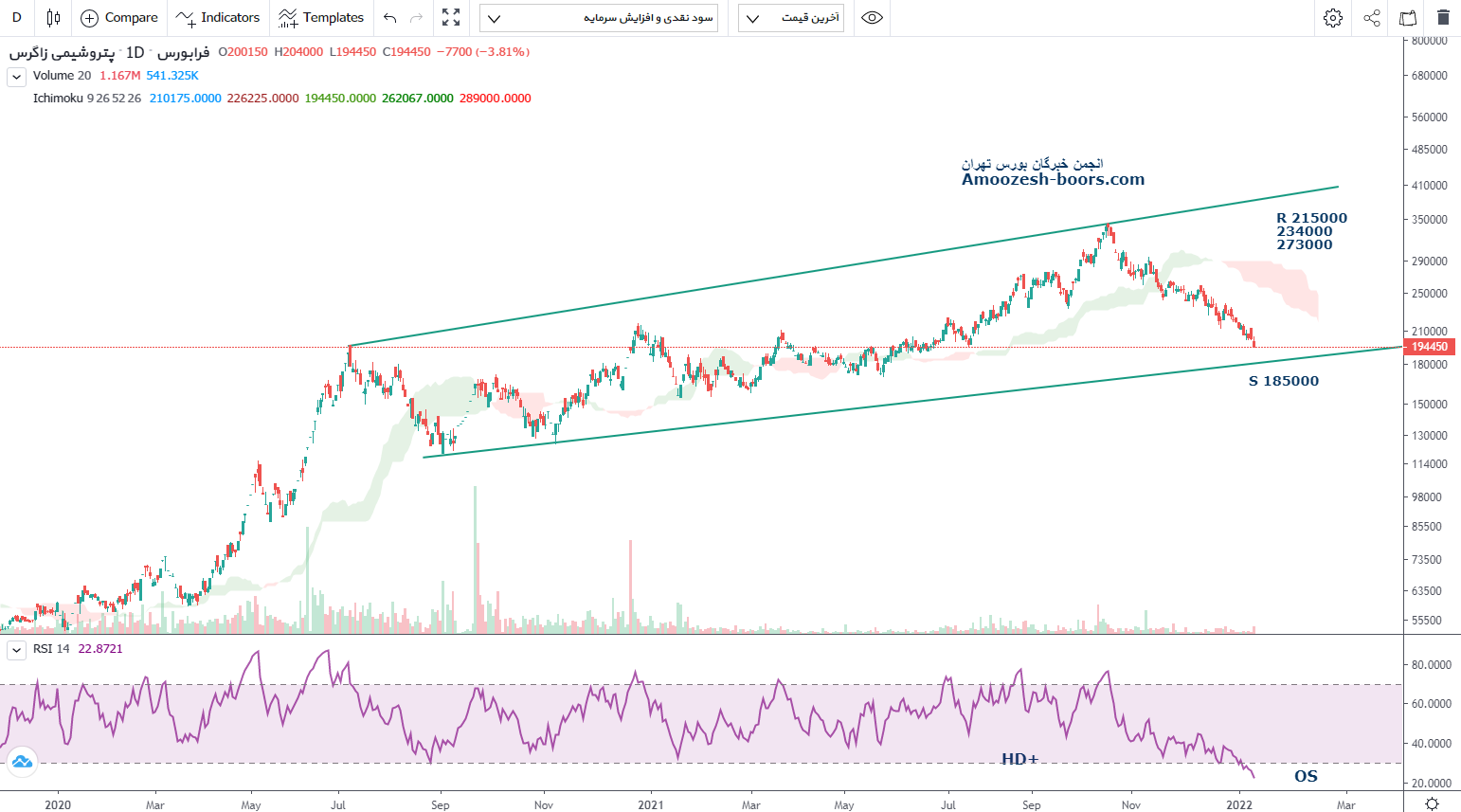
Task: Open chart settings gear
Action: 1333,18
